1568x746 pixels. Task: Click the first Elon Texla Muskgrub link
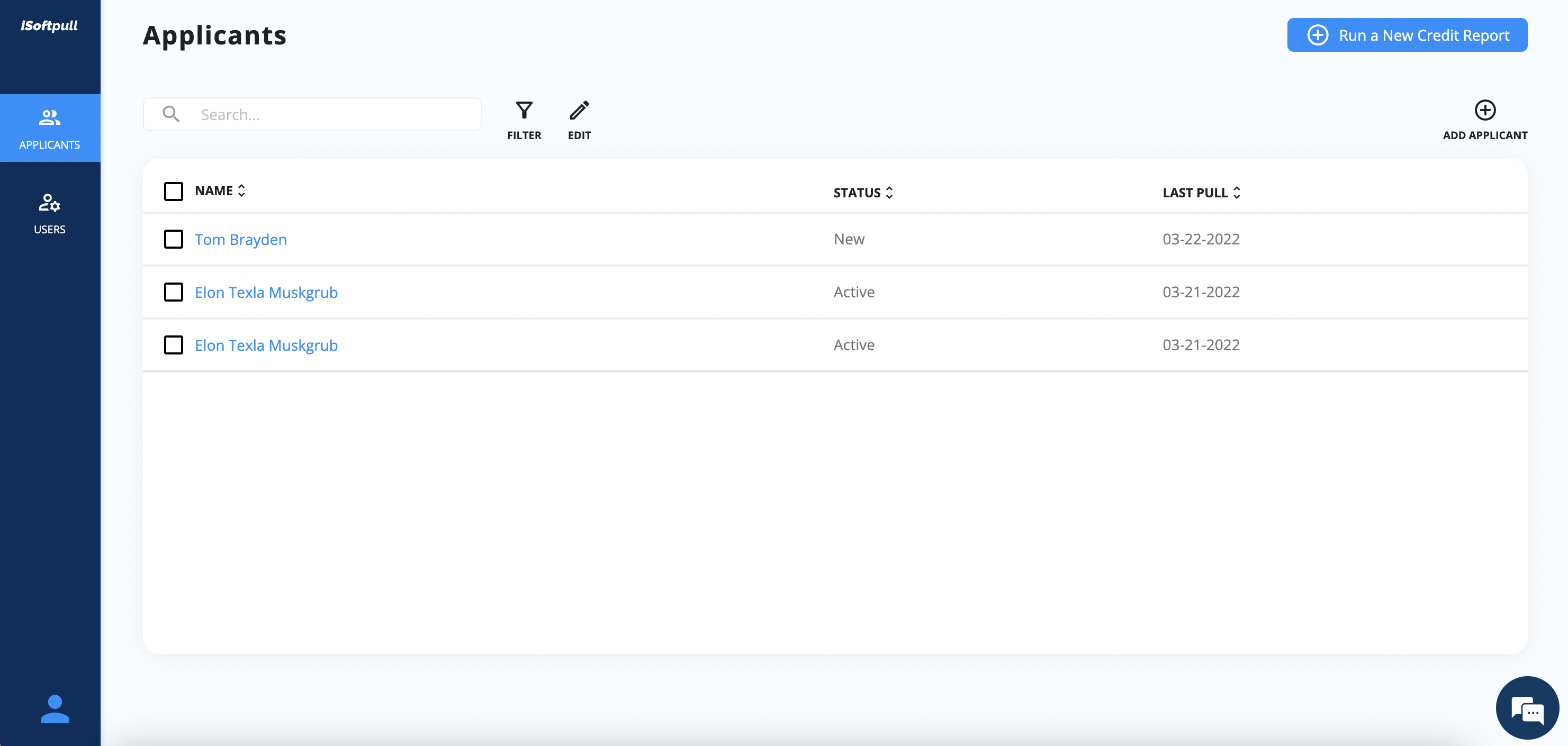point(266,291)
